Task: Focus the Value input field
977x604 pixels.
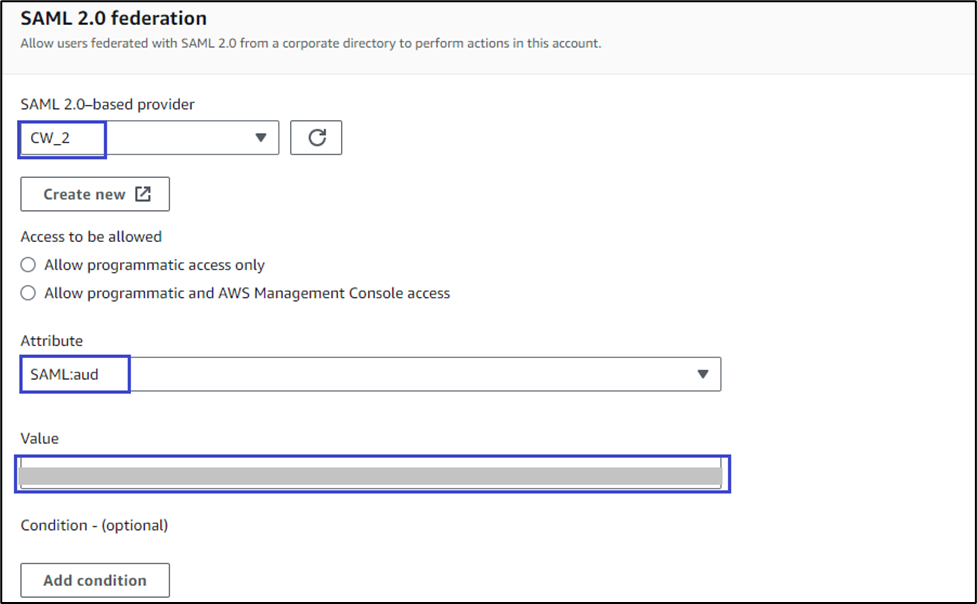Action: (370, 475)
